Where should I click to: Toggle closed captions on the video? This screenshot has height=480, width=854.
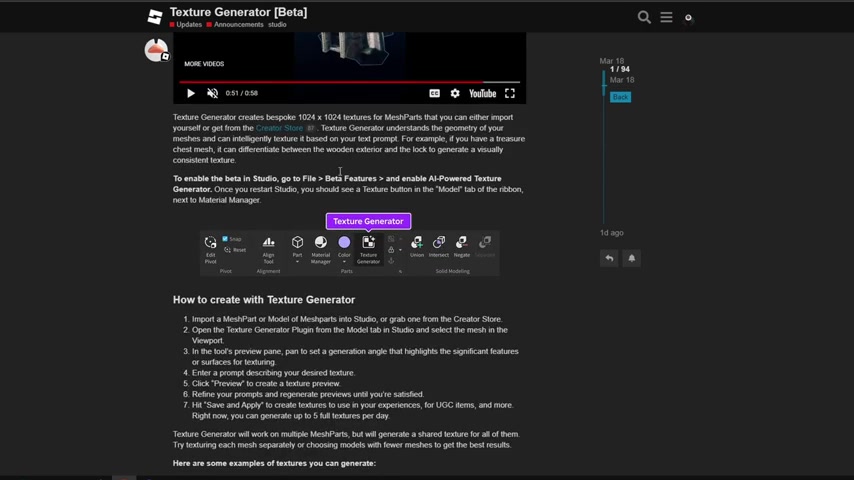(x=434, y=93)
